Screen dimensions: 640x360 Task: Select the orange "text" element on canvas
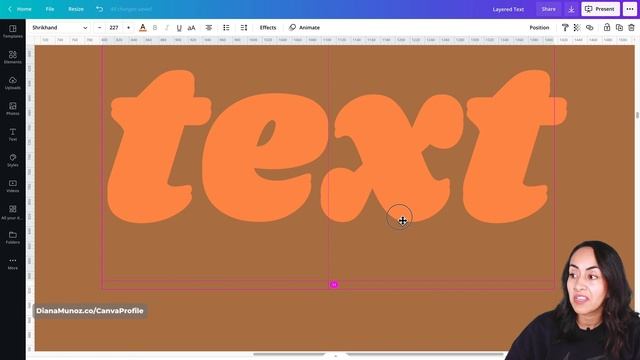click(x=337, y=147)
